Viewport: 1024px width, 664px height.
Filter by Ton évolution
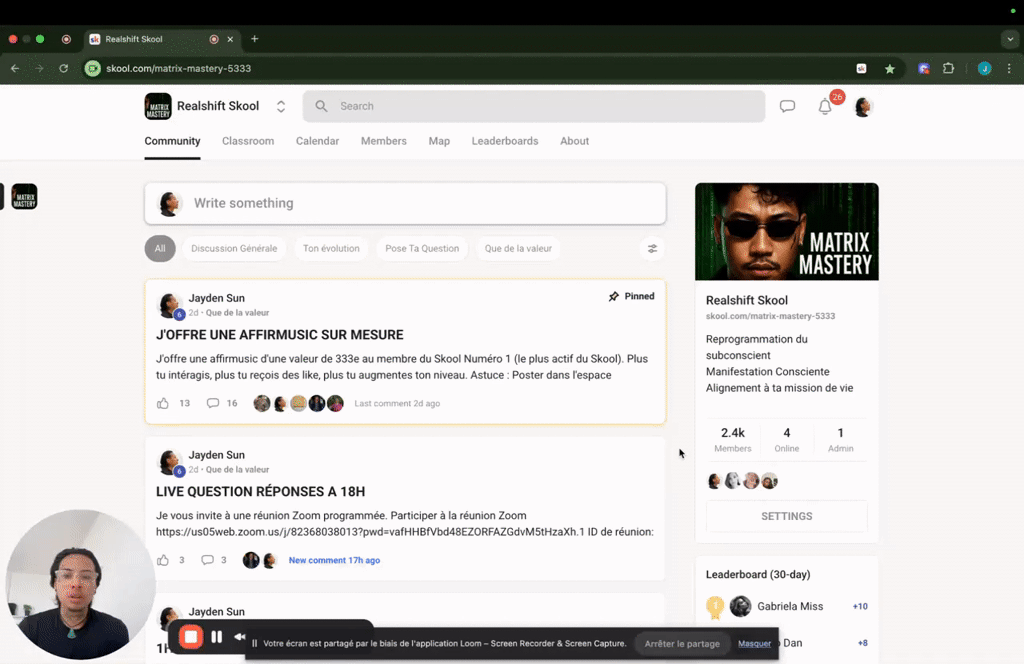pyautogui.click(x=331, y=249)
